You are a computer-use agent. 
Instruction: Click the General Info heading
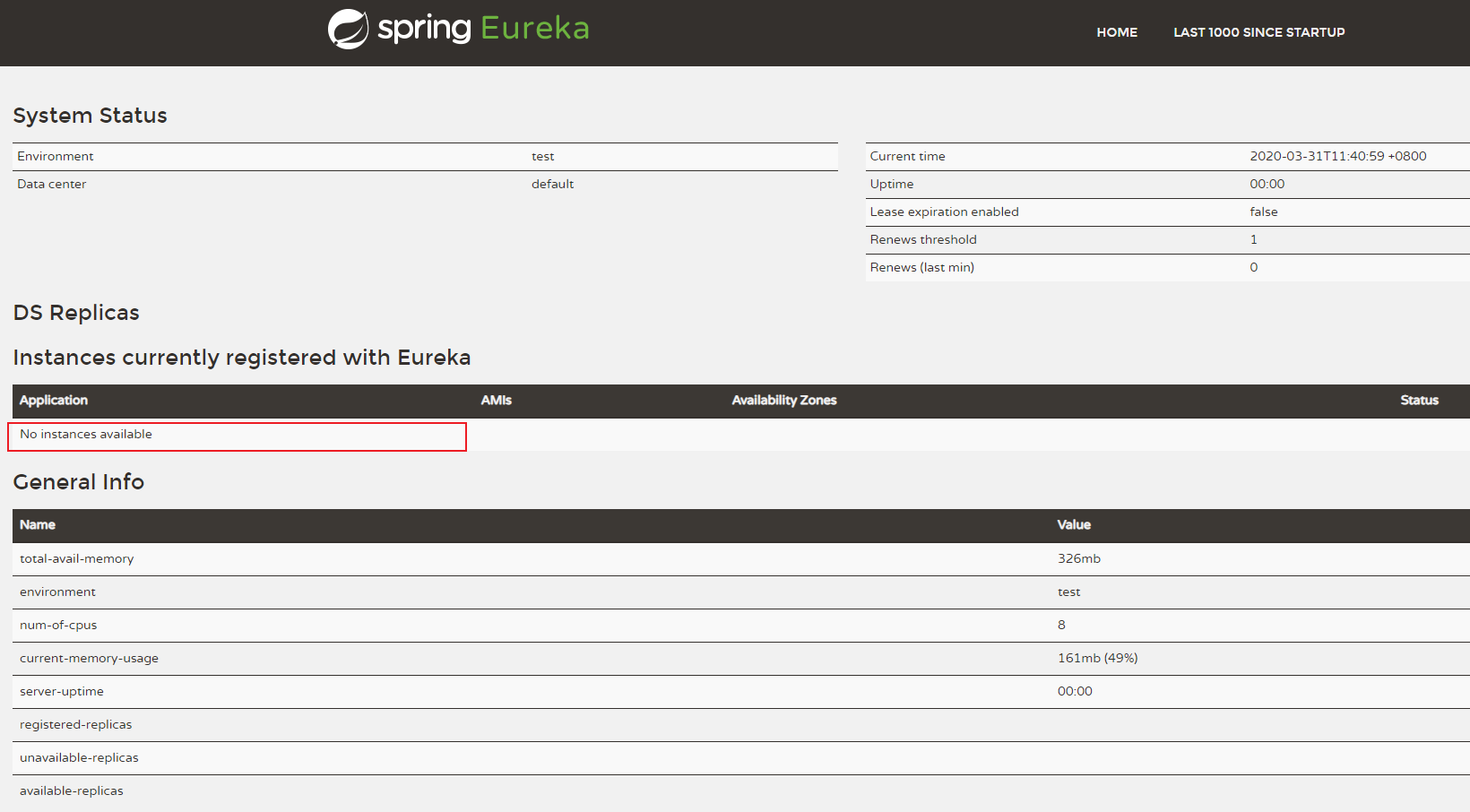point(78,482)
